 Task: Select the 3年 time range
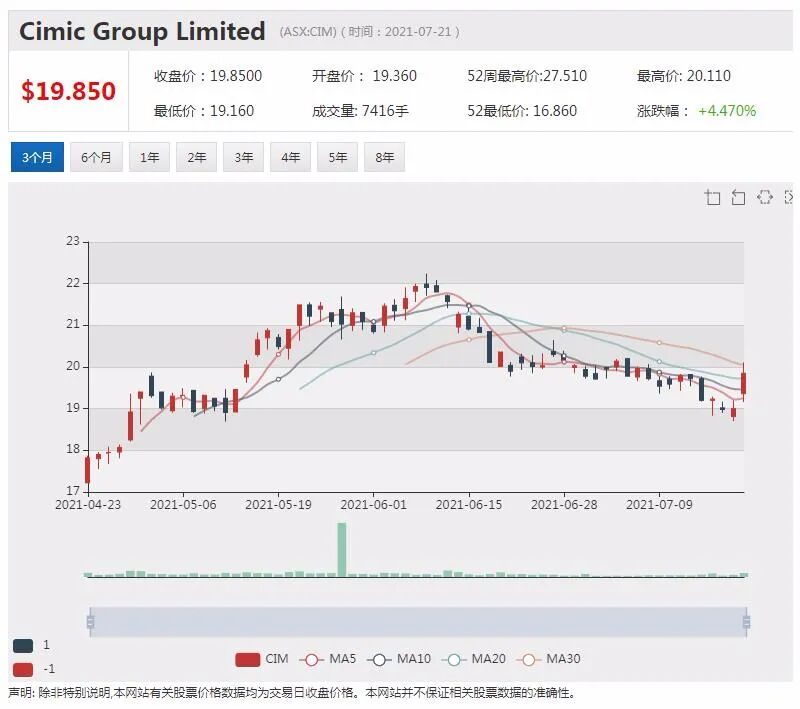click(x=243, y=157)
